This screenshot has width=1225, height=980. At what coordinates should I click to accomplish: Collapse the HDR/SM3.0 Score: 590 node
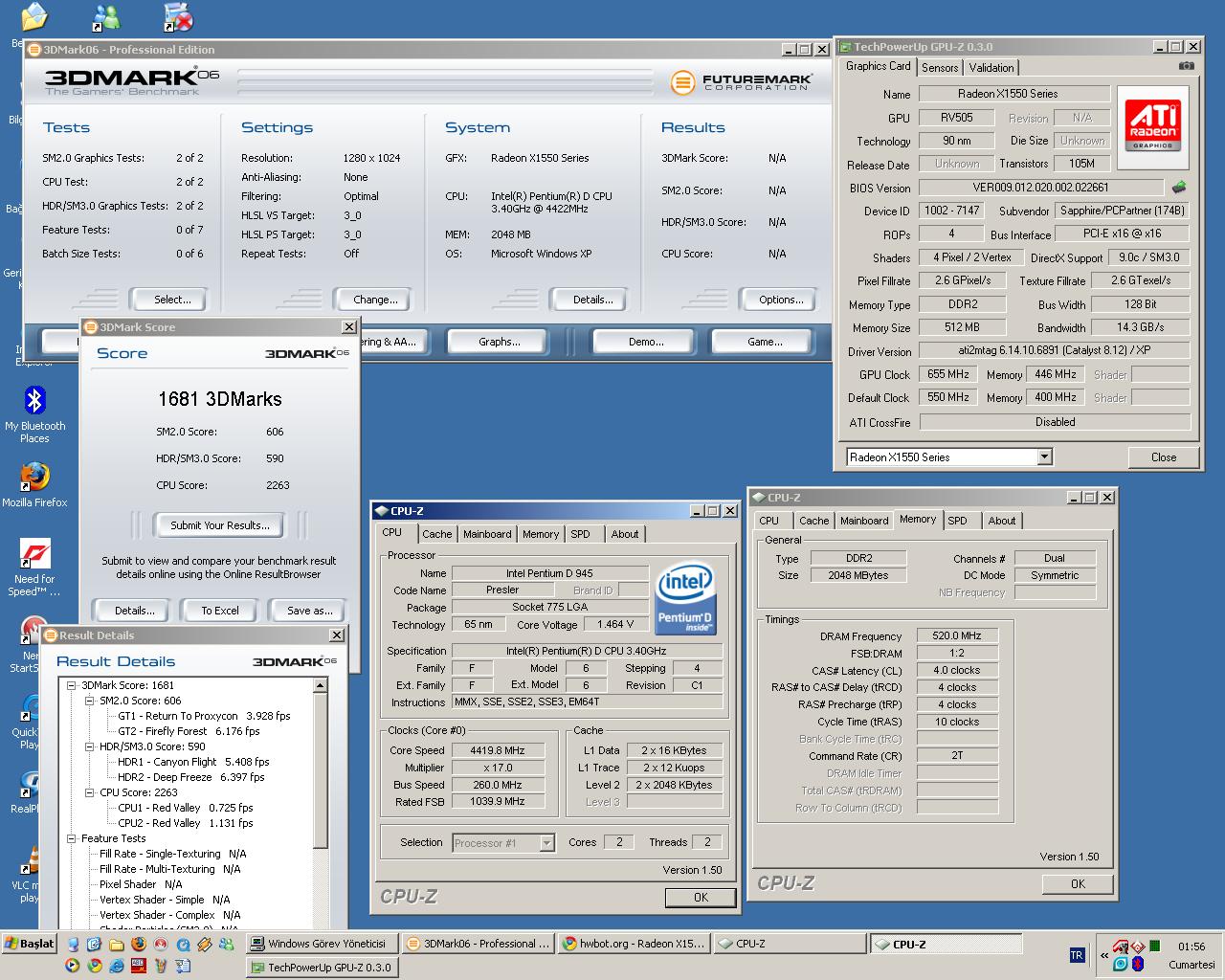tap(90, 746)
